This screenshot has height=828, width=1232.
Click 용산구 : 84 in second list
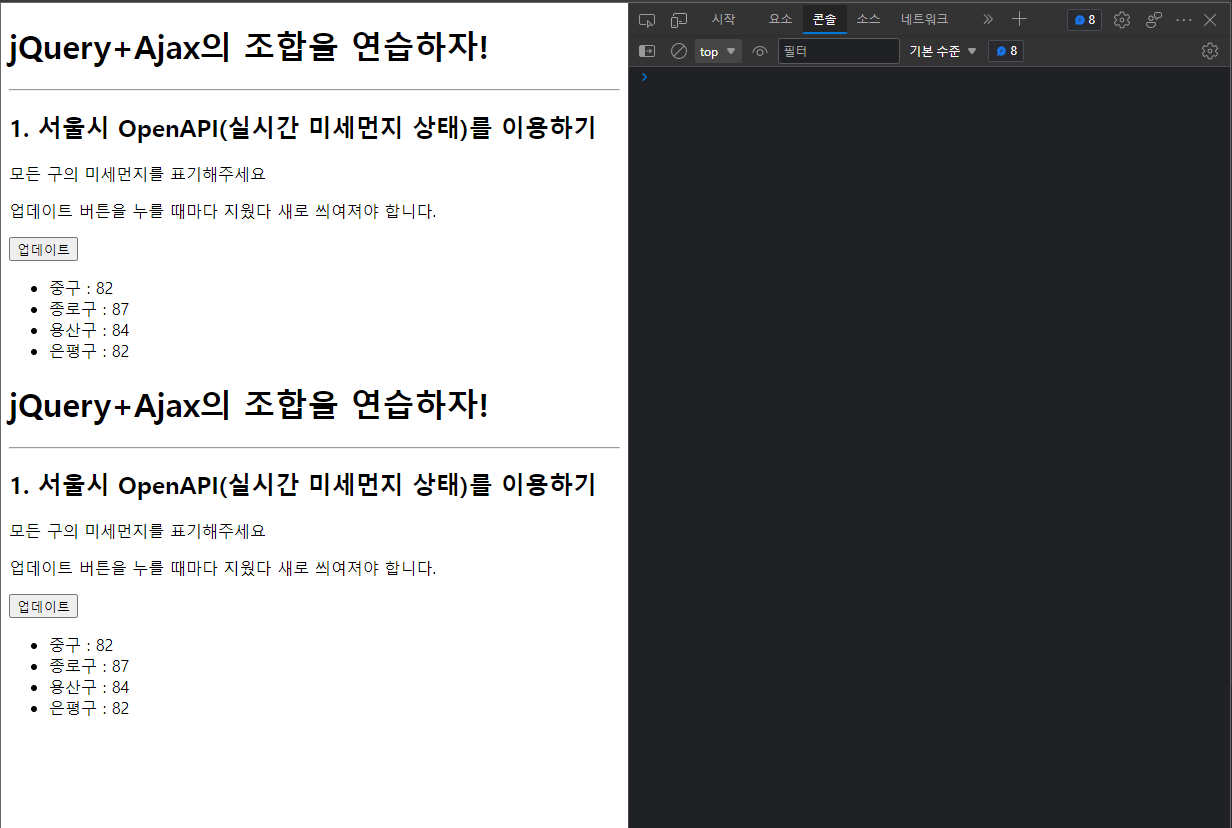89,687
